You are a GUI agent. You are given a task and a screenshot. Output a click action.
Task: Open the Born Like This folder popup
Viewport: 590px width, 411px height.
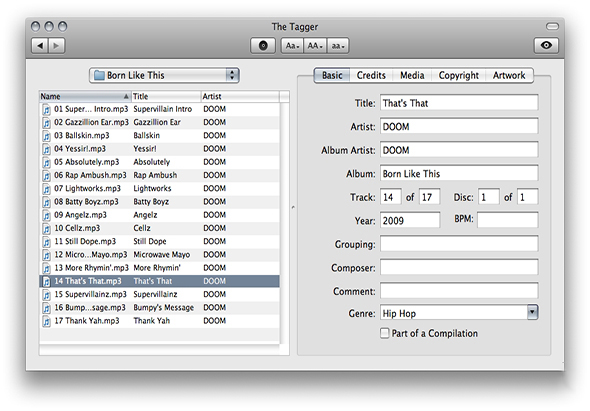click(164, 75)
